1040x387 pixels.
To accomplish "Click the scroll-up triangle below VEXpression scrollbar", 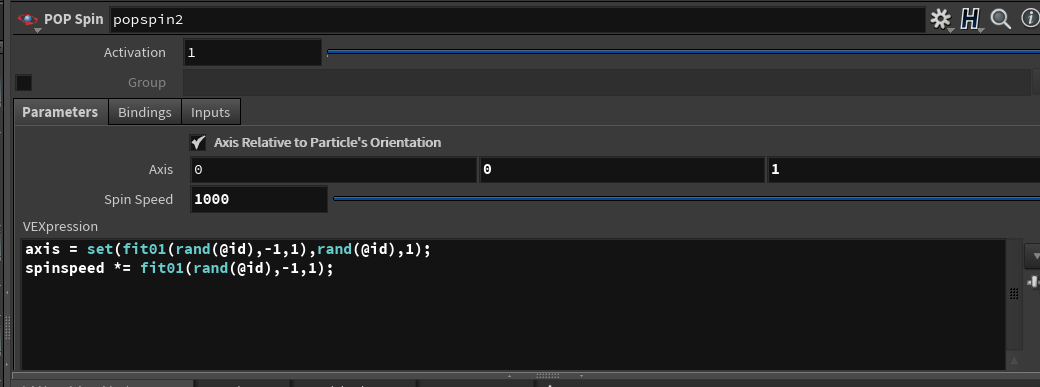I will 1013,360.
